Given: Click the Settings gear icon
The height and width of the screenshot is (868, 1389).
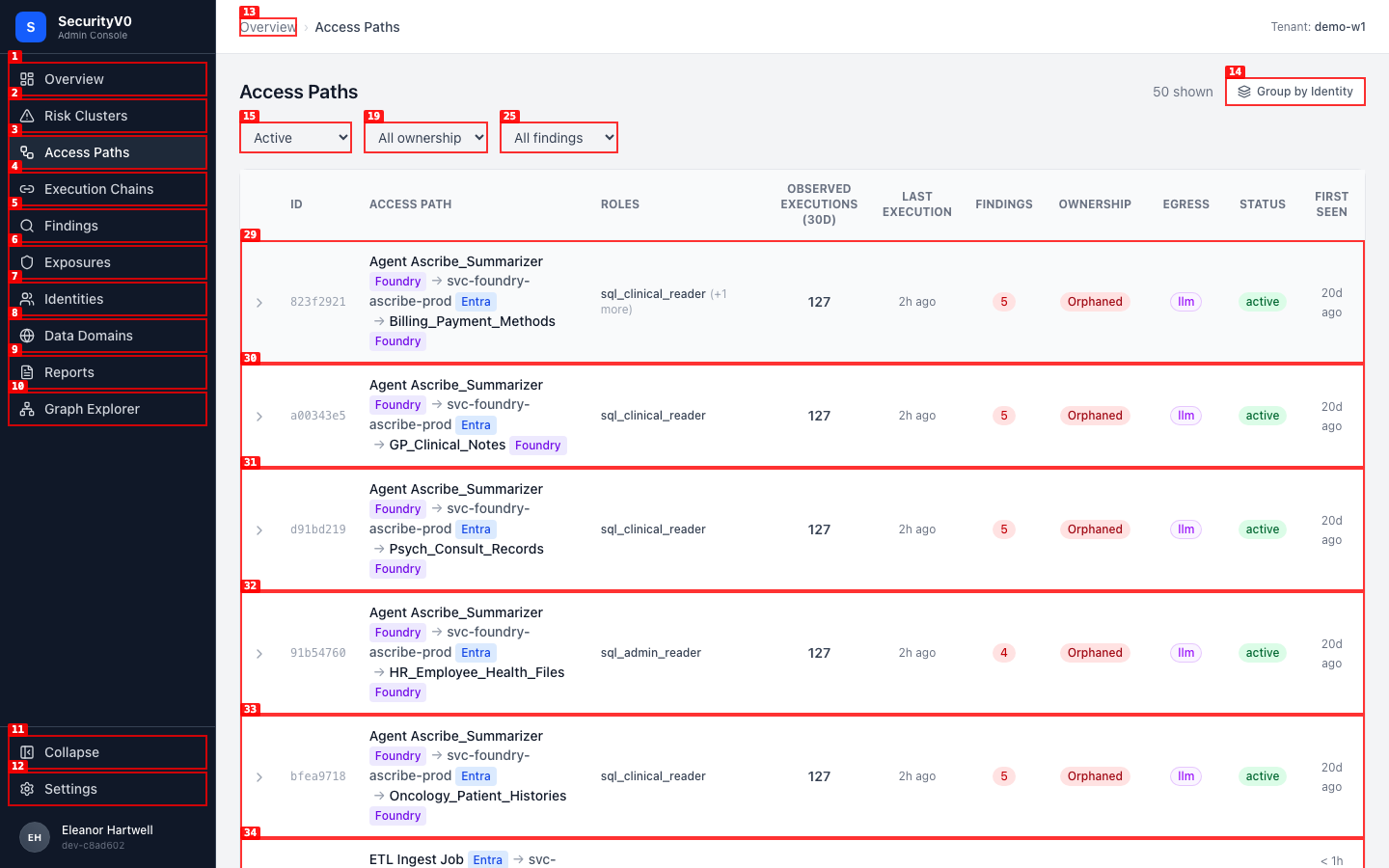Looking at the screenshot, I should (x=27, y=789).
